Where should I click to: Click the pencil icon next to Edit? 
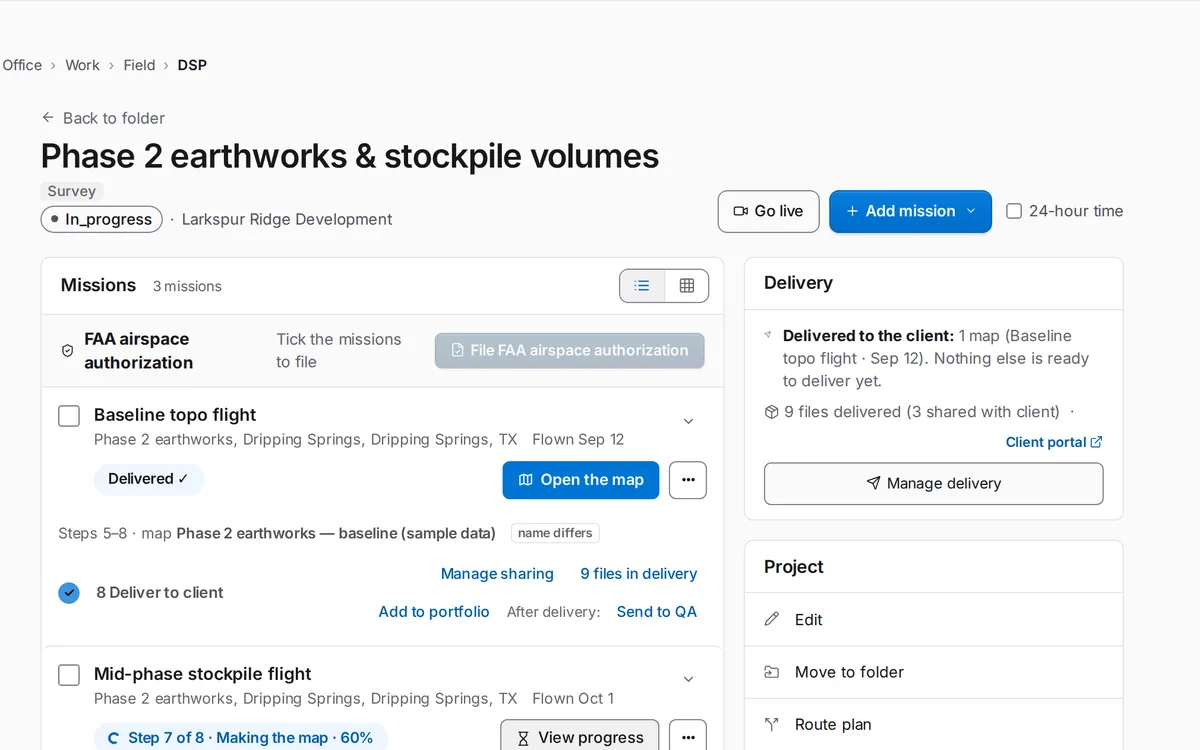click(x=771, y=620)
